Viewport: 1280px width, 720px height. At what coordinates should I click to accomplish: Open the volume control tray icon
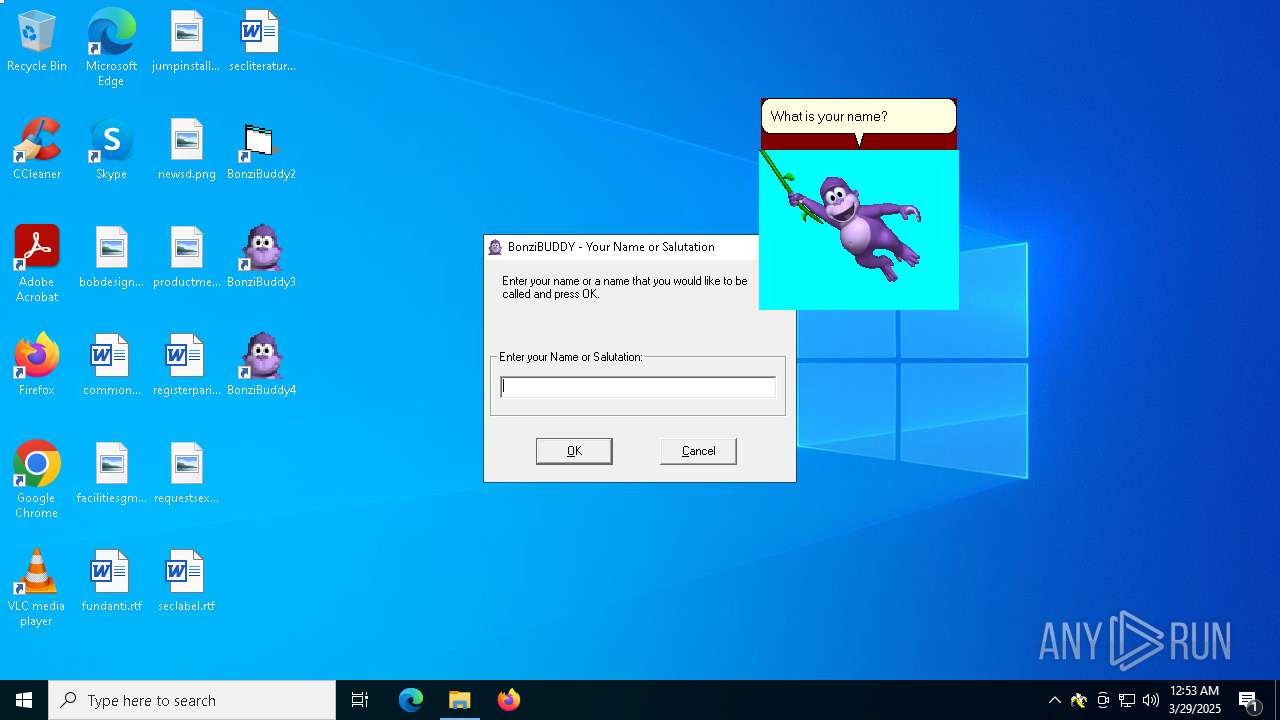click(1151, 700)
